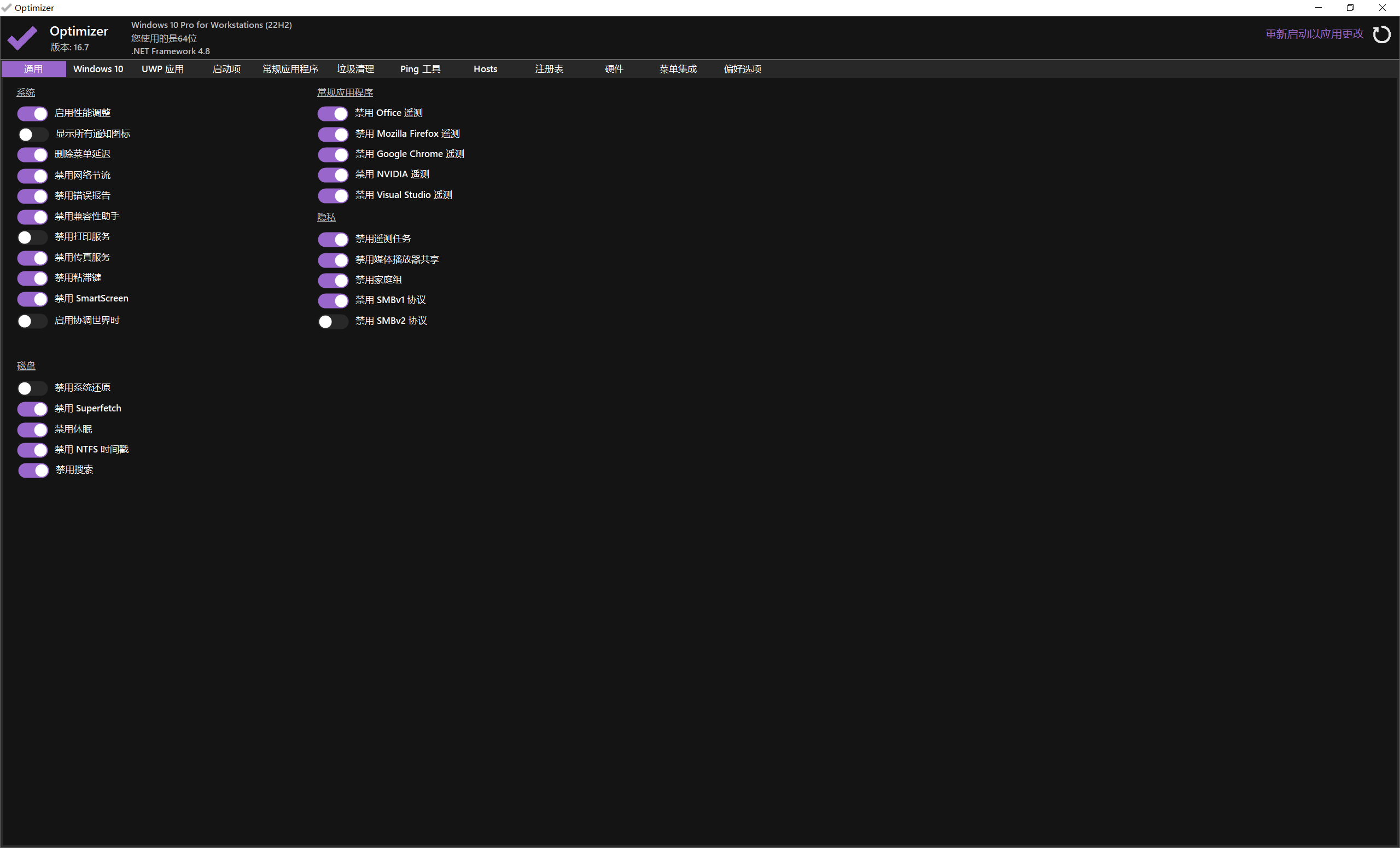This screenshot has width=1400, height=848.
Task: Switch to the 通用 tab
Action: pos(33,69)
